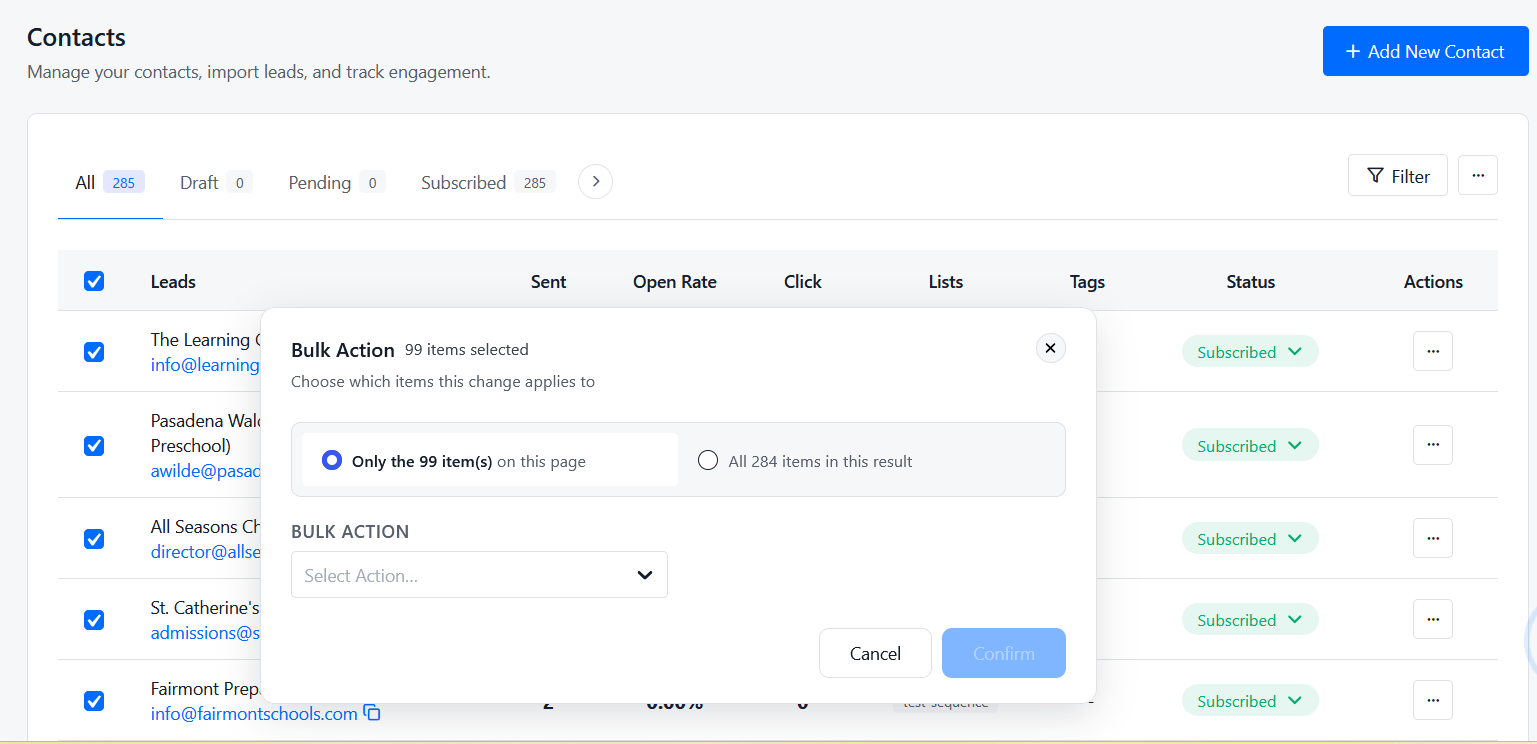Open the actions ellipsis for the Pasadena row
1537x744 pixels.
[x=1433, y=445]
